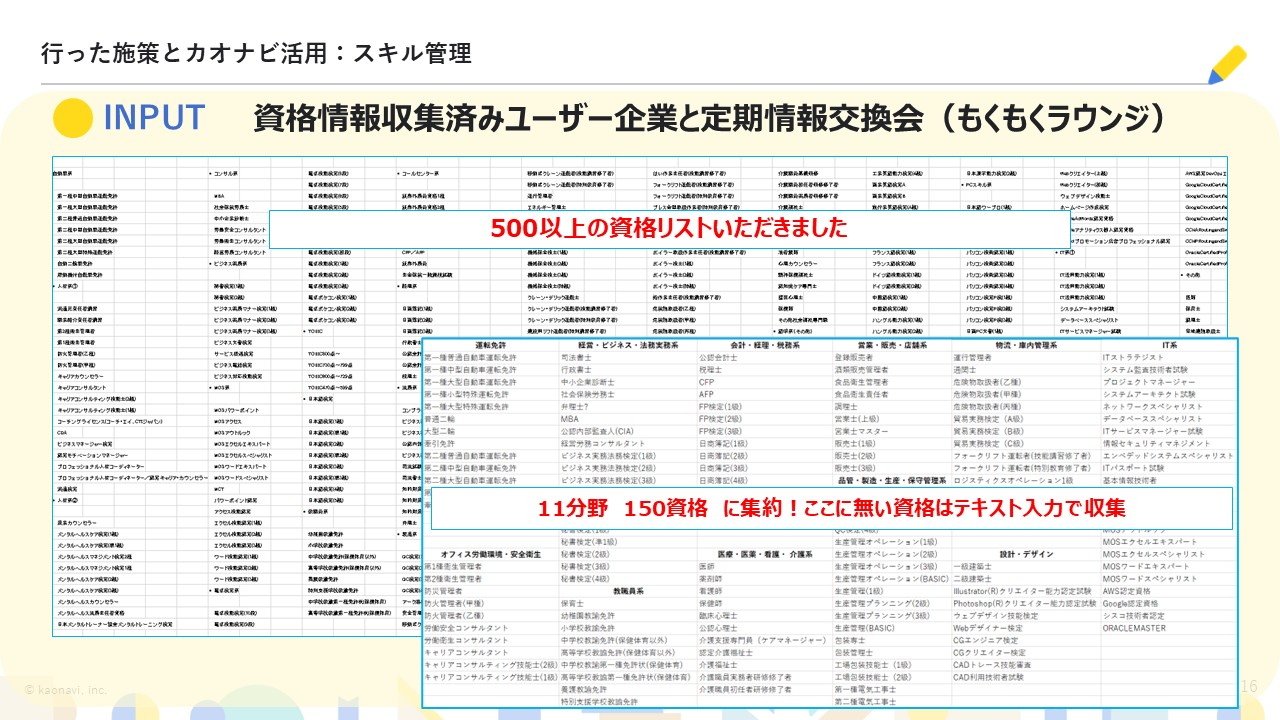Click the INPUT heading text
Image resolution: width=1280 pixels, height=720 pixels.
tap(154, 118)
